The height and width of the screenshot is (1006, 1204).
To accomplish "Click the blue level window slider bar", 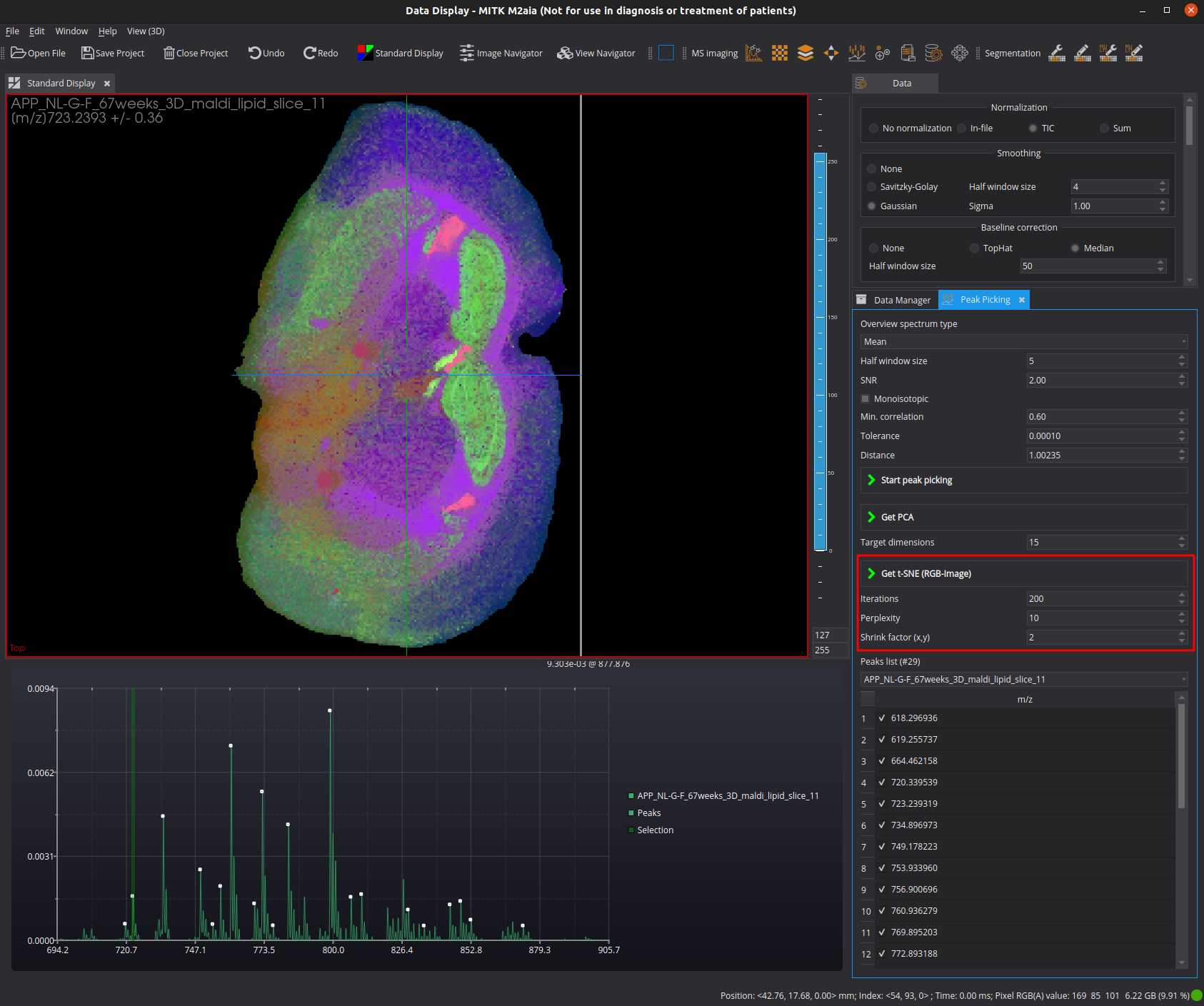I will [821, 351].
